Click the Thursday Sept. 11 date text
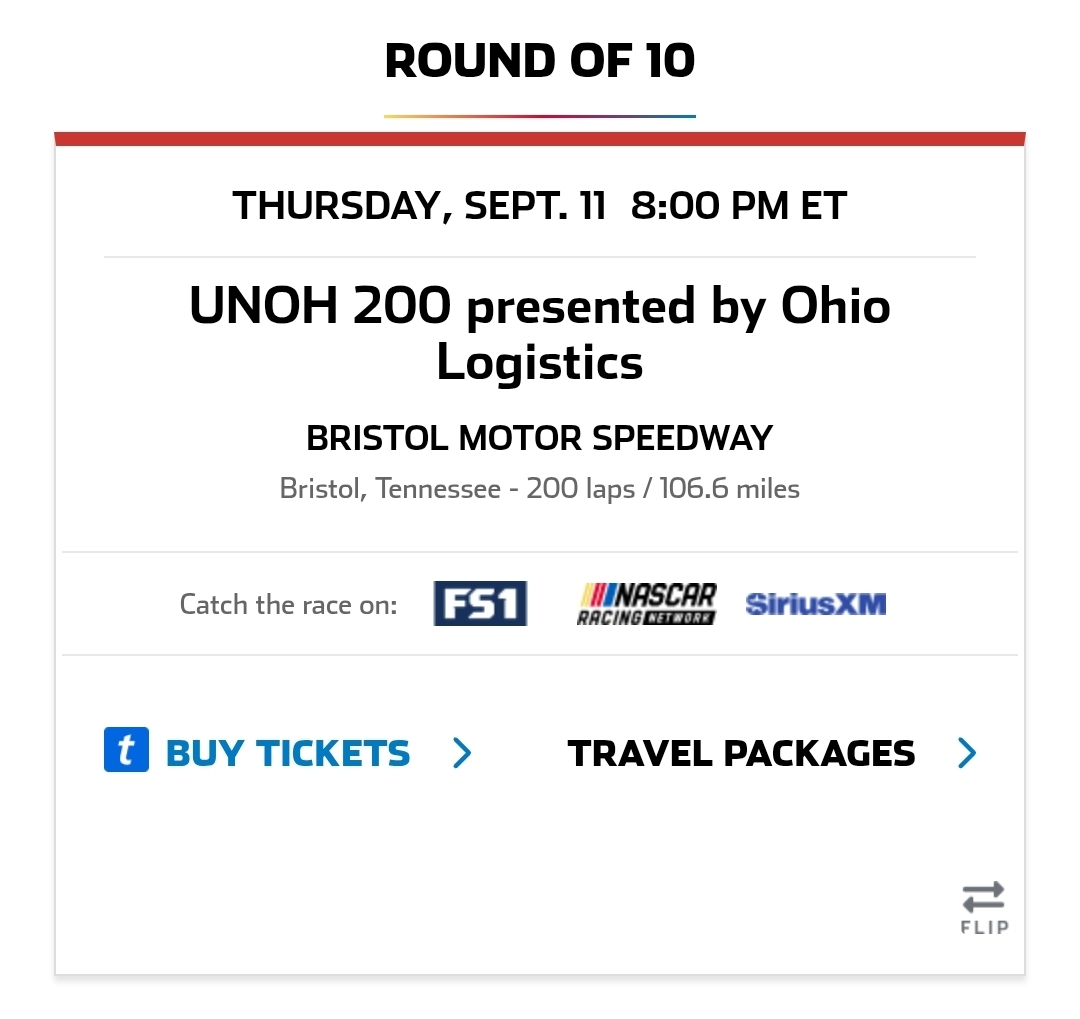1080x1019 pixels. pos(419,205)
